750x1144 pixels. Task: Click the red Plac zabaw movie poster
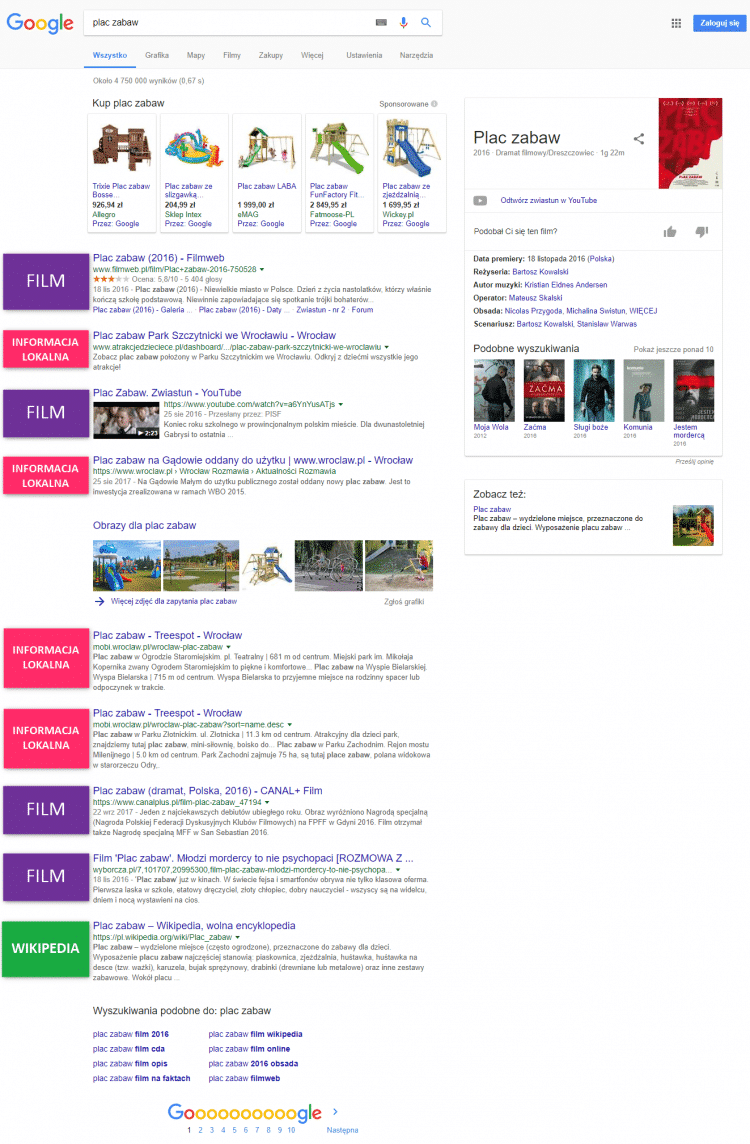690,143
